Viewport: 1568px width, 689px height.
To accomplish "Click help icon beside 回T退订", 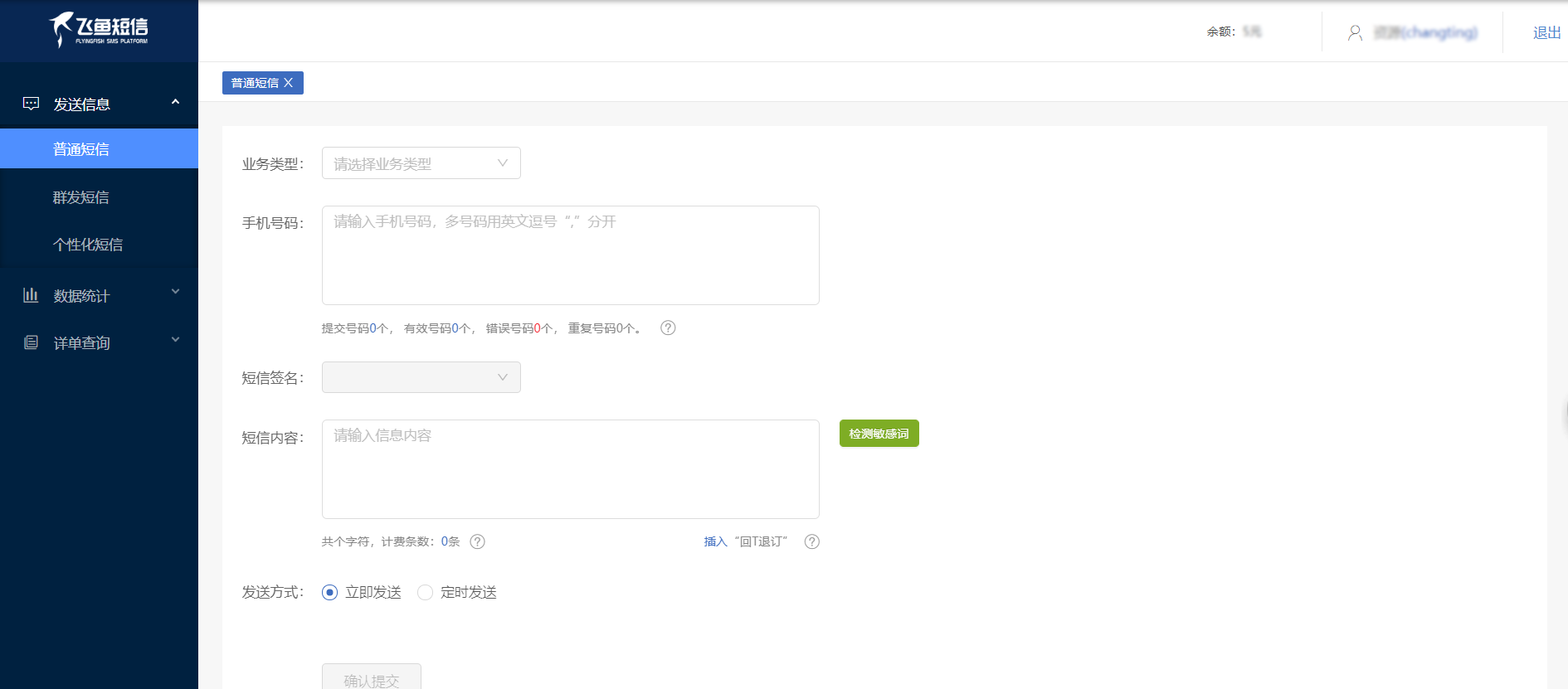I will click(812, 541).
